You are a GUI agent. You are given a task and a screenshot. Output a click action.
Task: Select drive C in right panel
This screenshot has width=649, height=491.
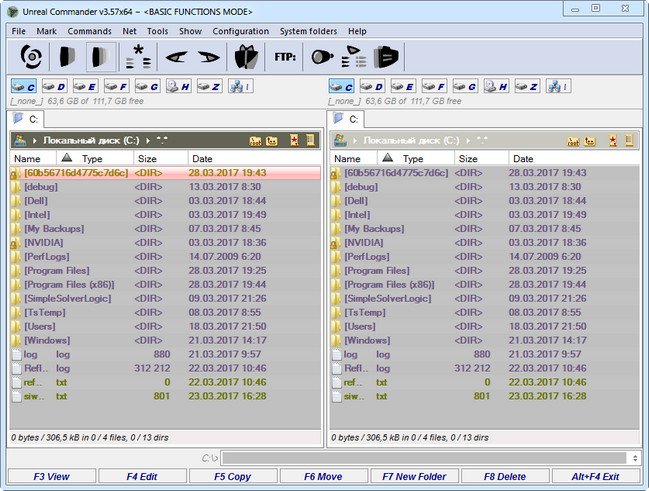(x=341, y=87)
